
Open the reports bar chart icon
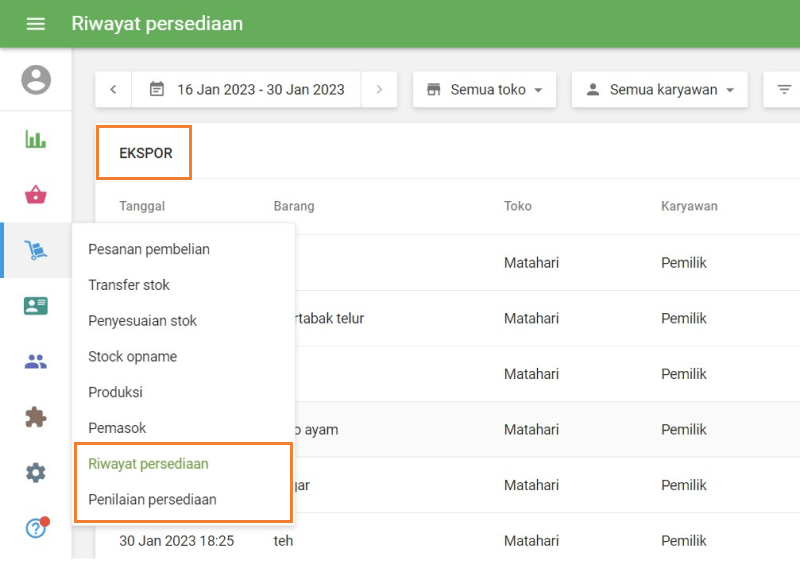tap(36, 139)
